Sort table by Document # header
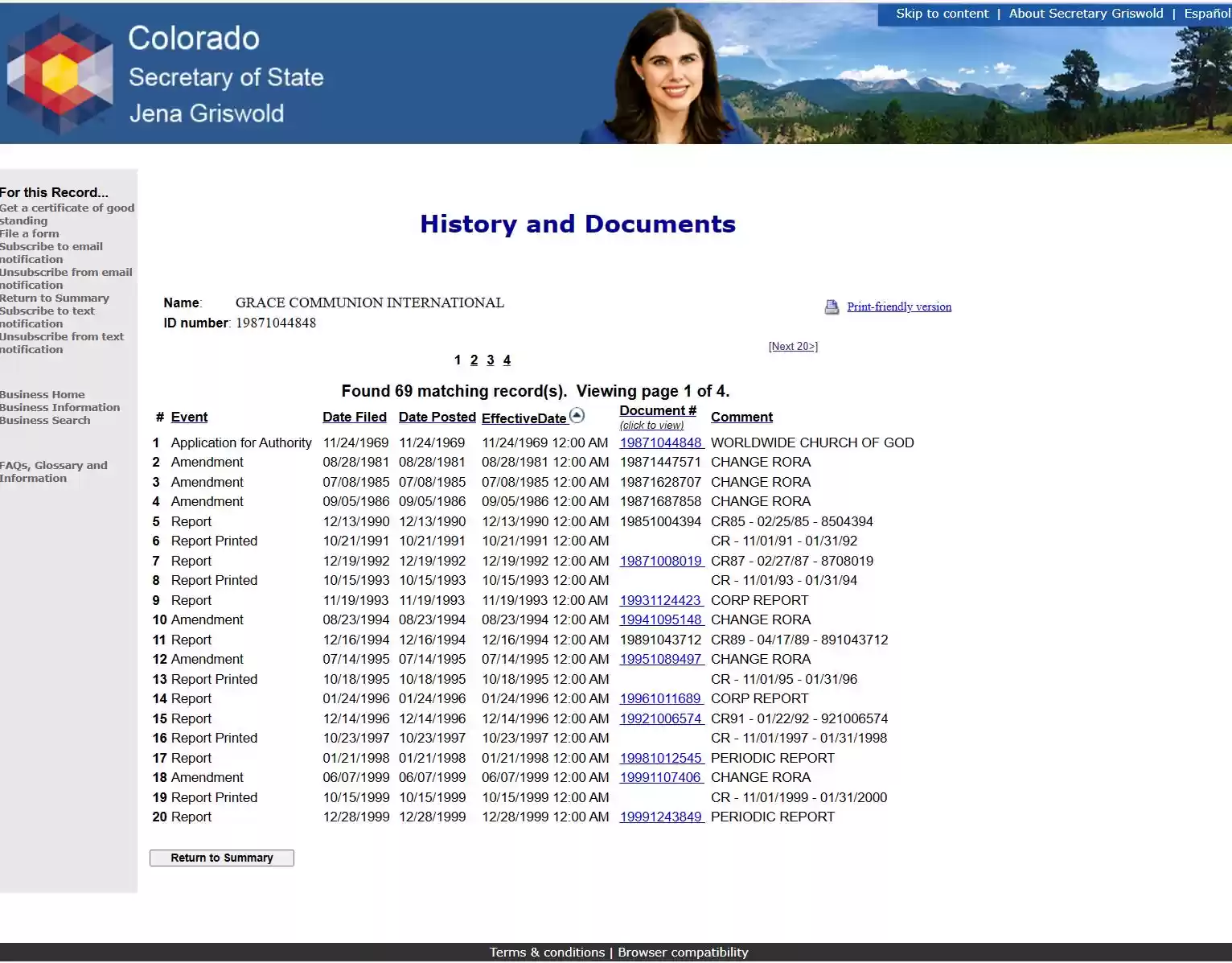 point(658,410)
